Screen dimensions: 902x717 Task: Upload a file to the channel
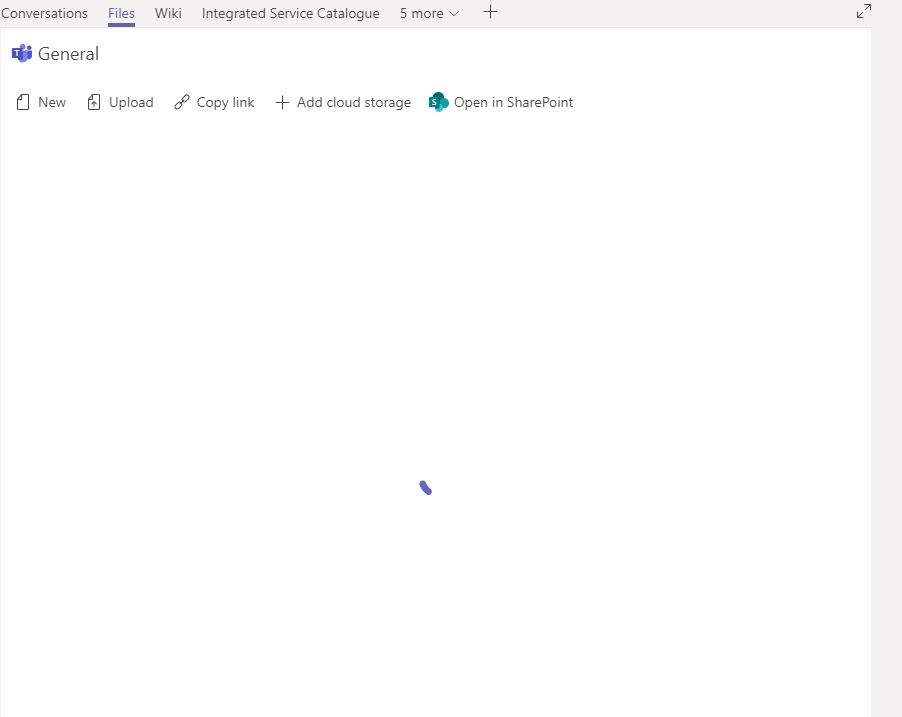point(120,102)
